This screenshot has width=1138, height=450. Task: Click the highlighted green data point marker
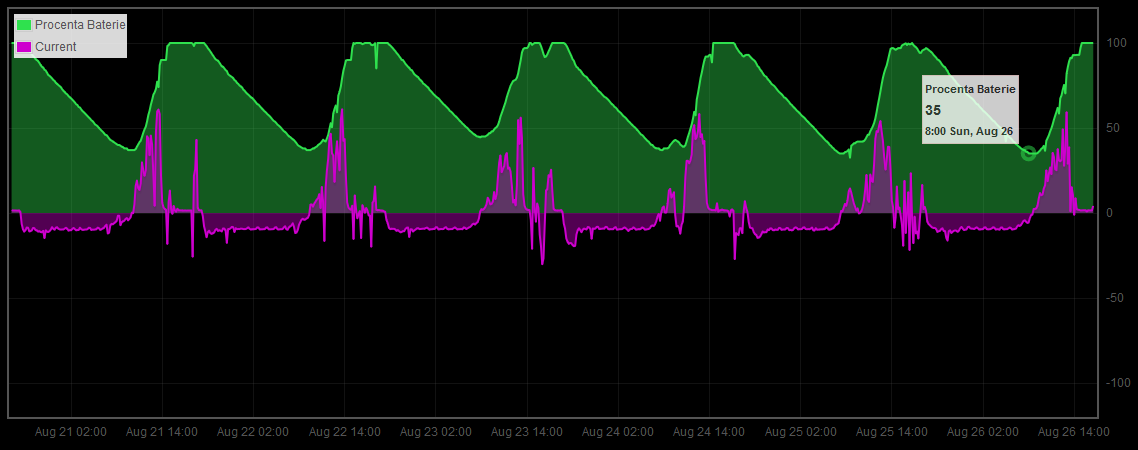[1028, 153]
